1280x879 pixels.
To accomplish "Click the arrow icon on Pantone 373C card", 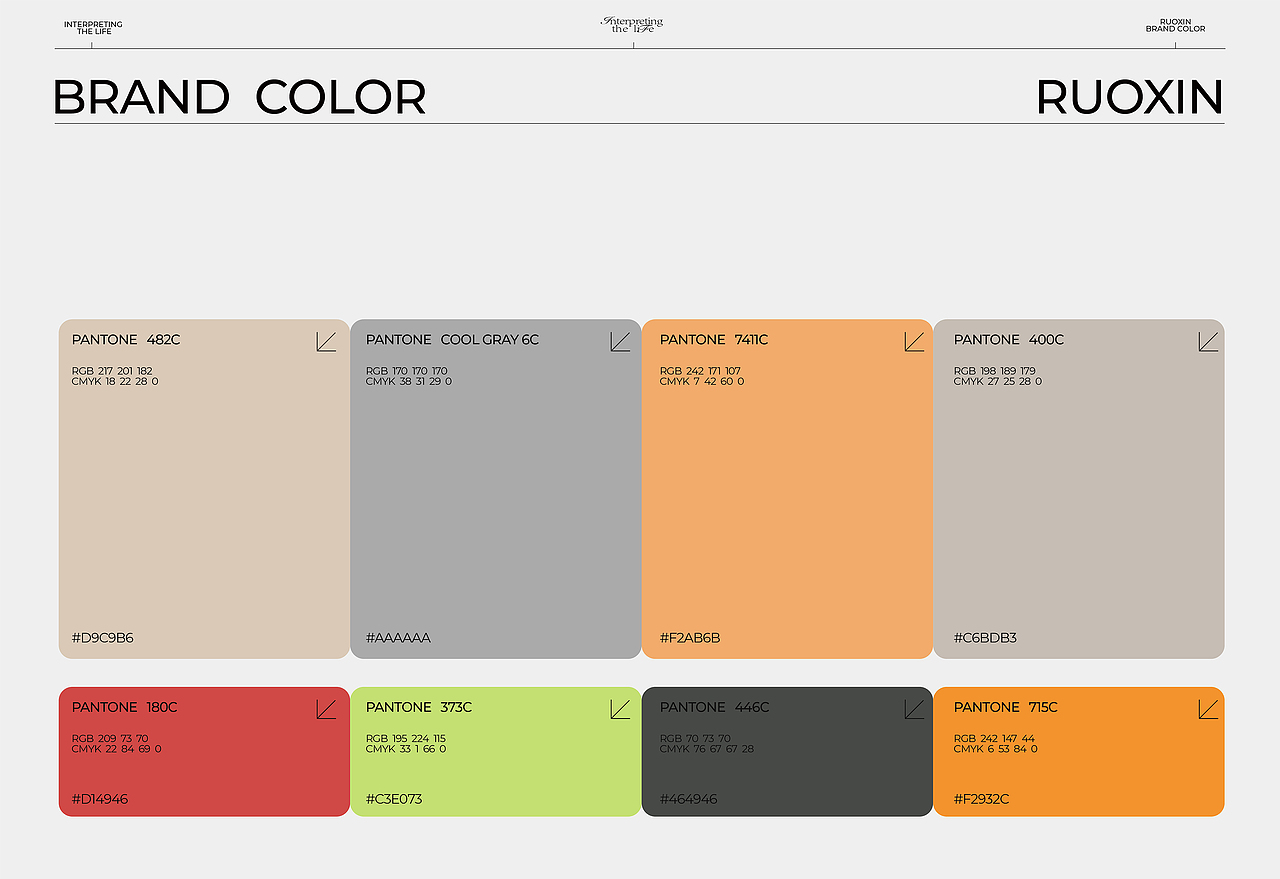I will click(620, 709).
